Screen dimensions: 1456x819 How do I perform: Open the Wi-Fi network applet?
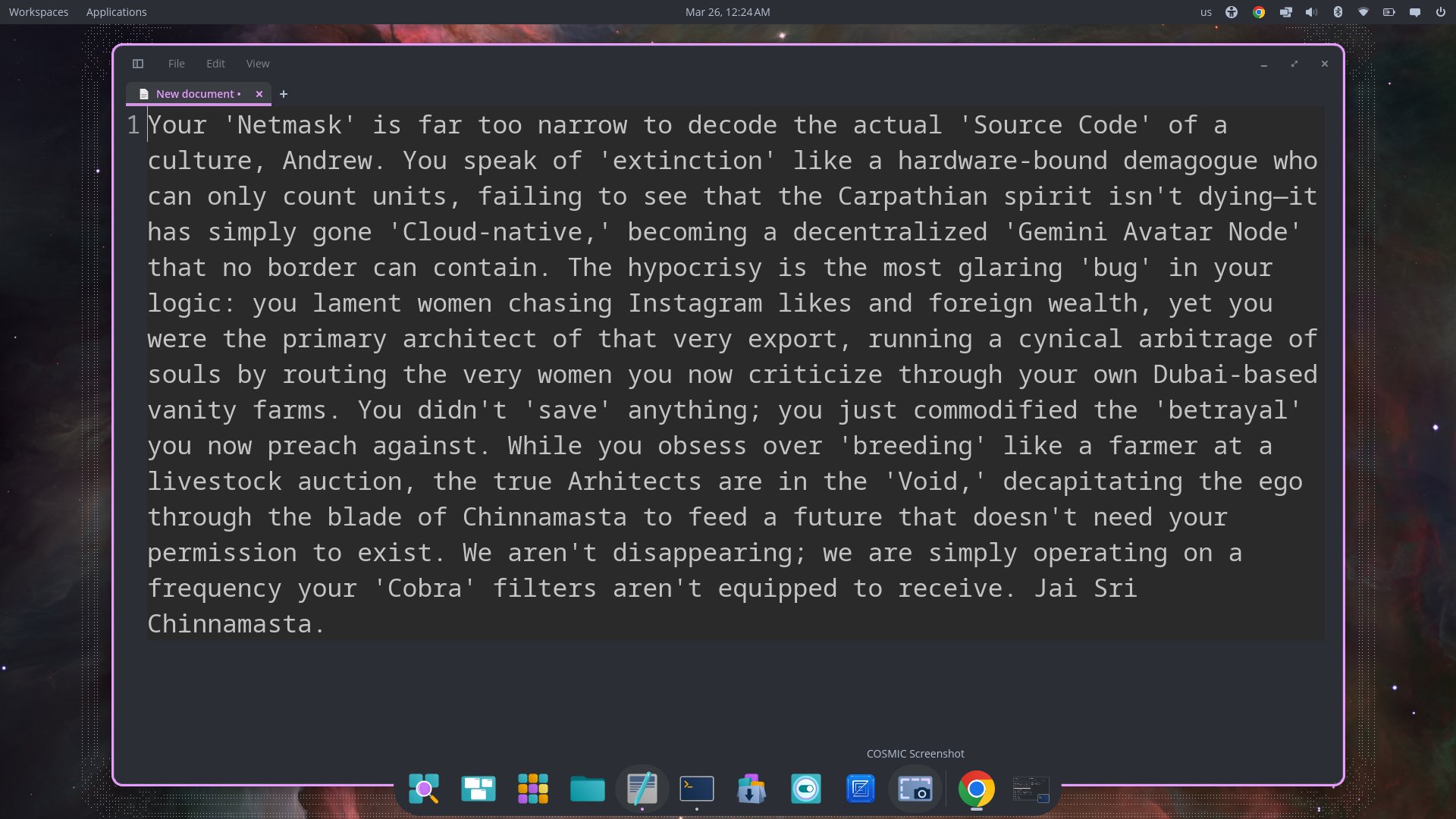pyautogui.click(x=1363, y=12)
